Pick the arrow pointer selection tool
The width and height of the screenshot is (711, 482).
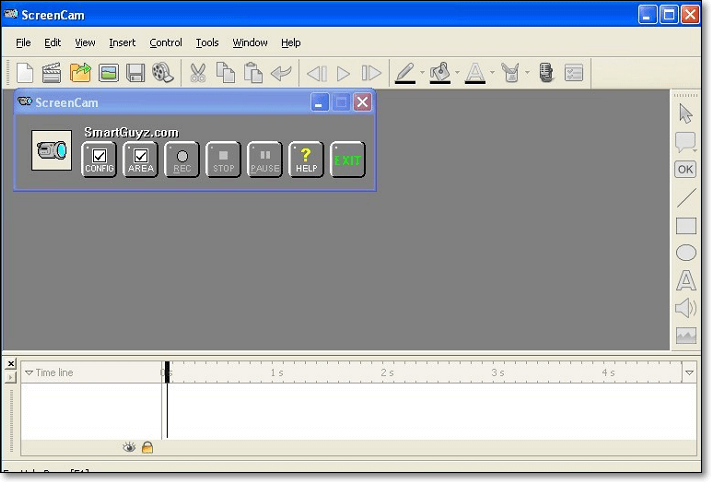pos(686,114)
